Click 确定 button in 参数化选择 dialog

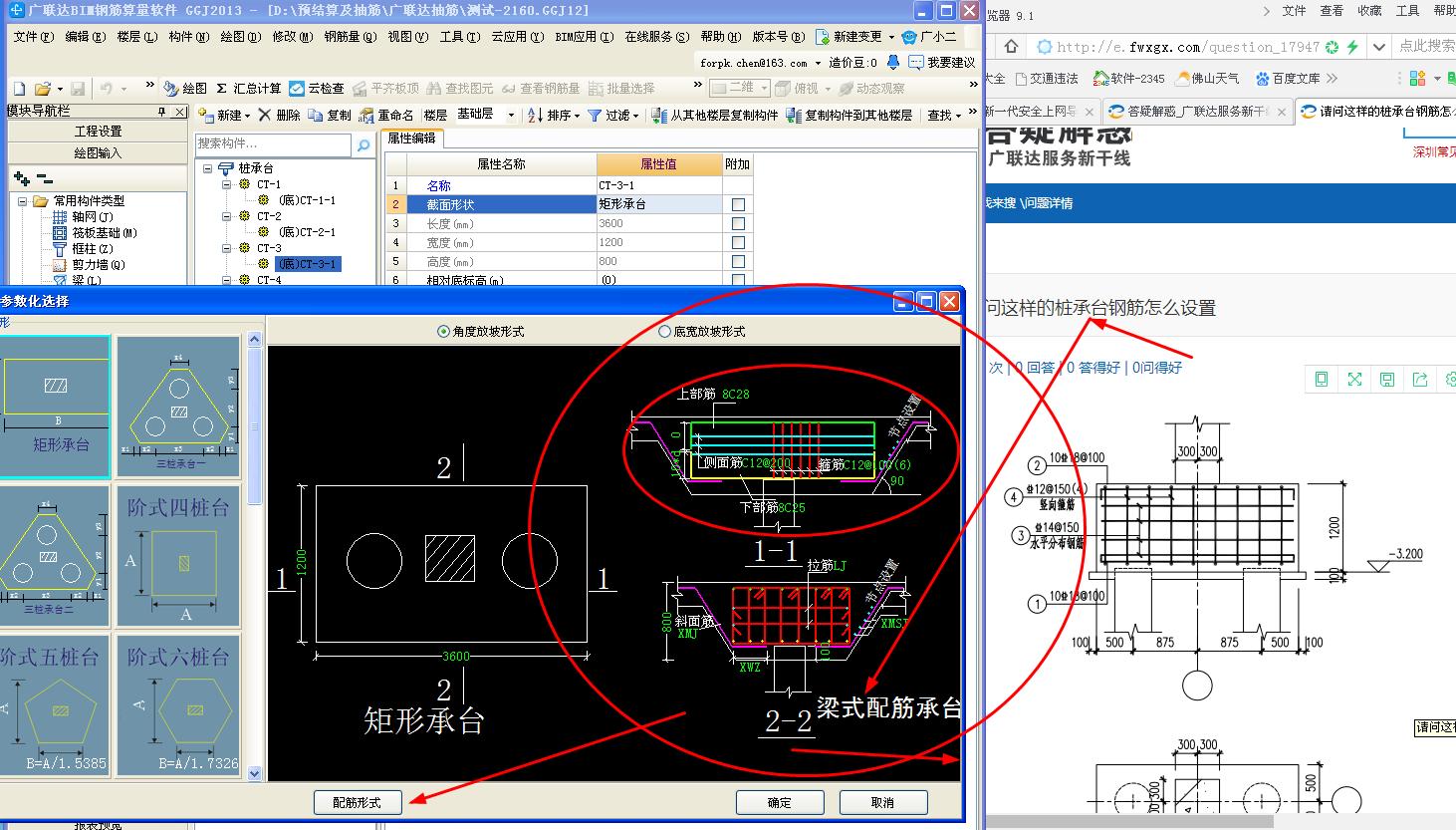[780, 802]
